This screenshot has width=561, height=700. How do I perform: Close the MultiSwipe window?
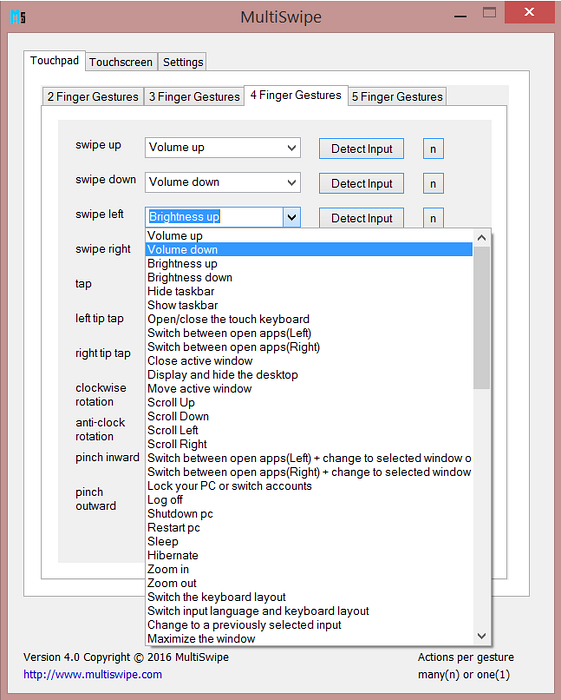(x=529, y=12)
